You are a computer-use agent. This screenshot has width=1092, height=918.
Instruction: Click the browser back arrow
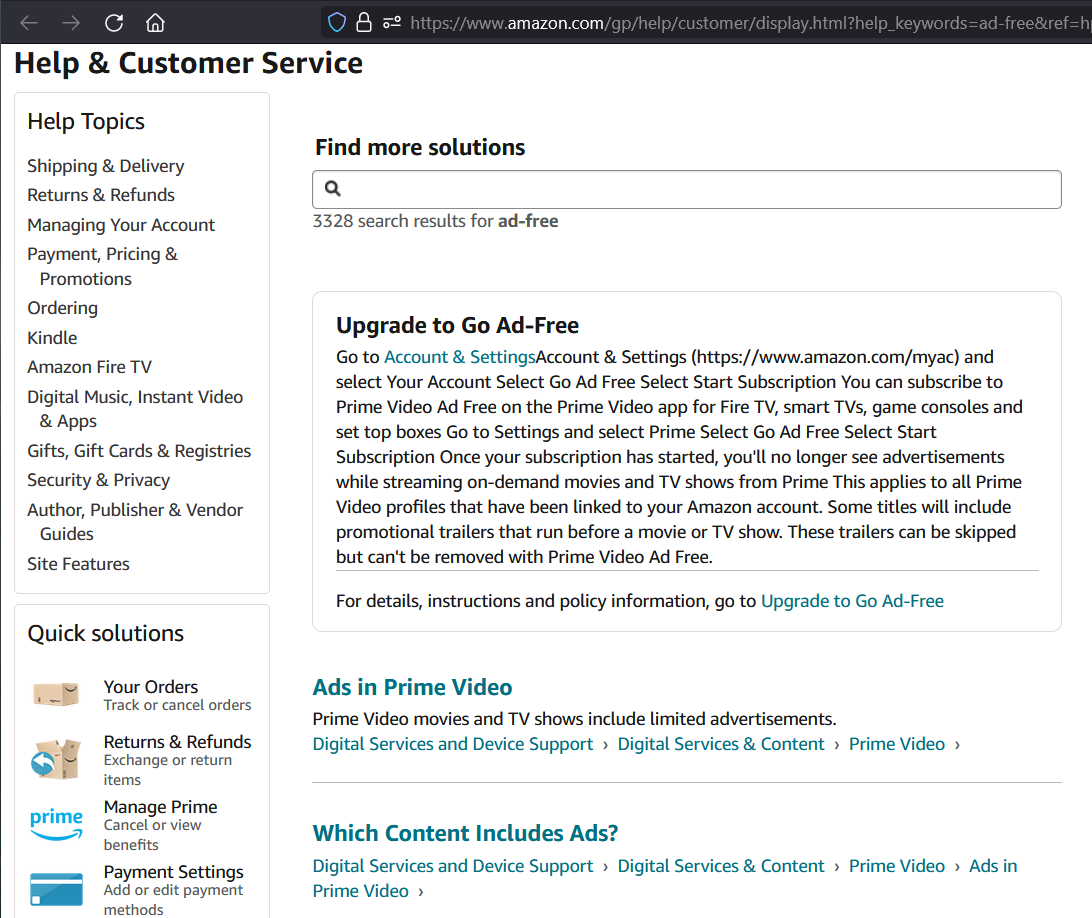click(28, 22)
